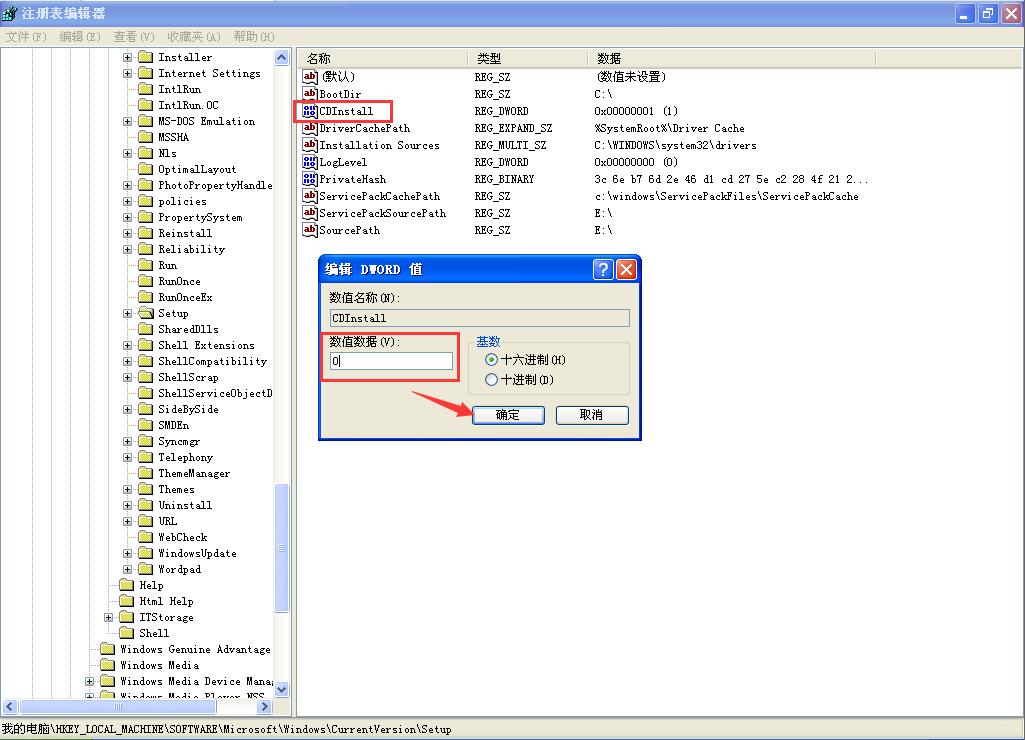The image size is (1025, 740).
Task: Close the Edit DWORD dialog with X
Action: pos(626,269)
